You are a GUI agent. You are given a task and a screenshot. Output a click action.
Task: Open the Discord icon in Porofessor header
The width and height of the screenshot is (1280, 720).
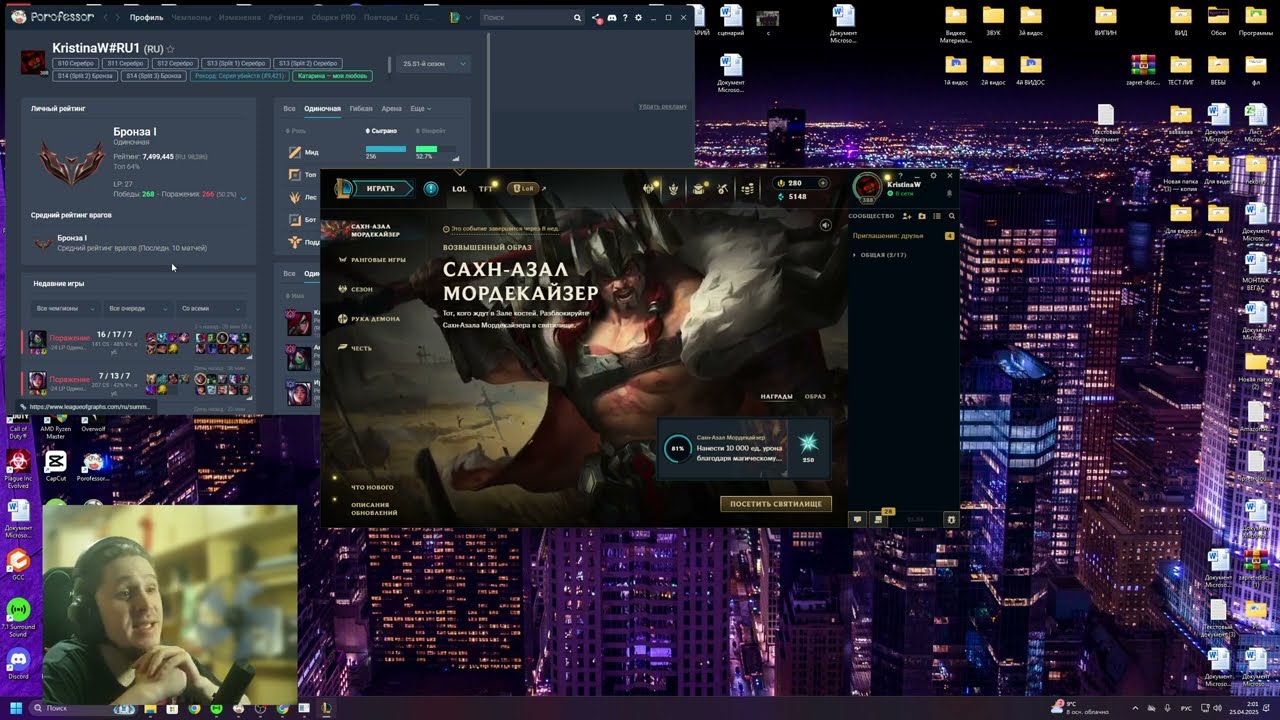coord(612,17)
